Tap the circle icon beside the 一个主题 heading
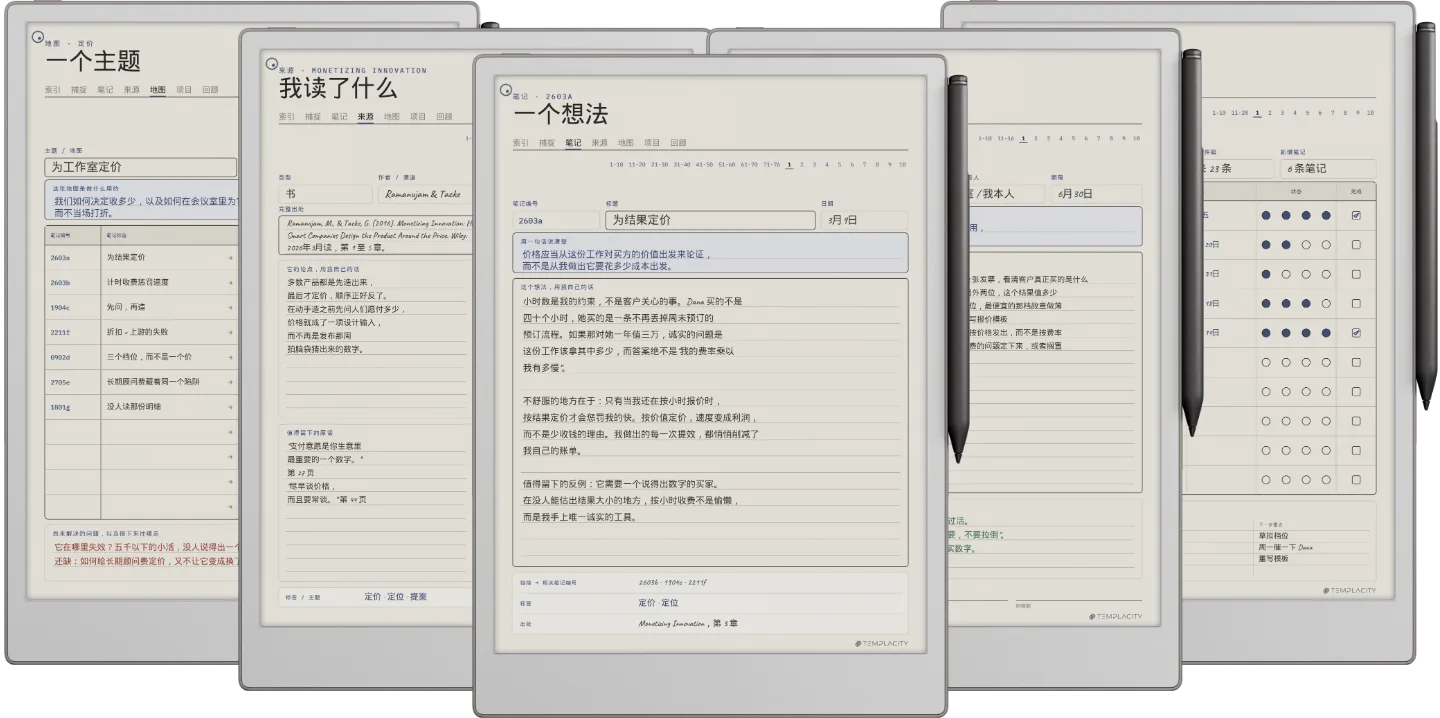 click(x=38, y=38)
